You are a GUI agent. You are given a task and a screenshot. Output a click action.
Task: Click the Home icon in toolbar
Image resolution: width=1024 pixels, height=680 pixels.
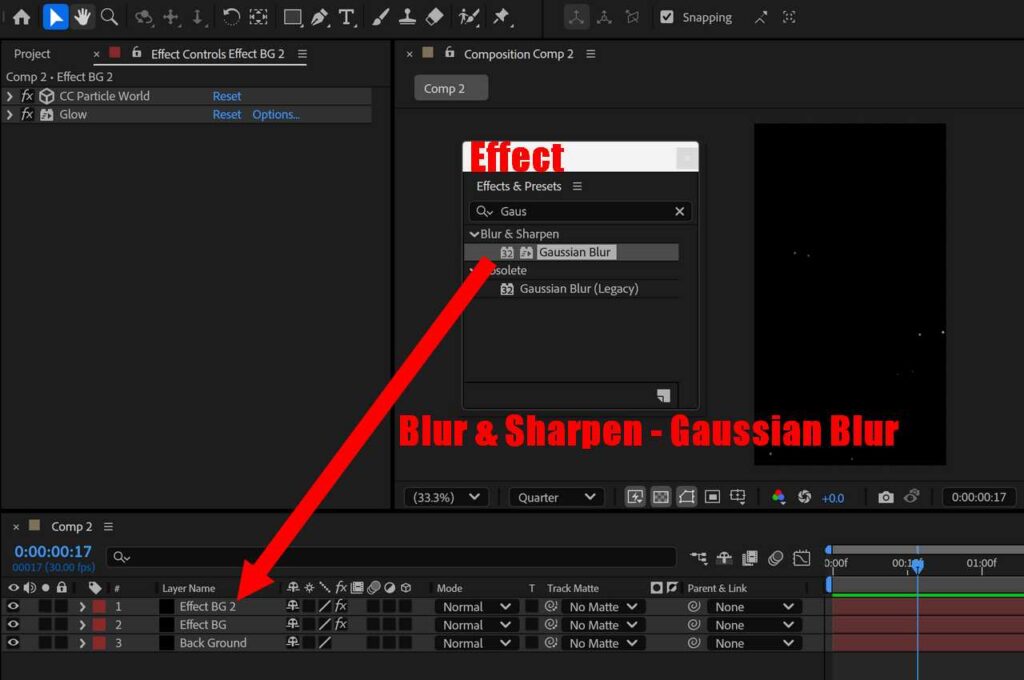22,17
